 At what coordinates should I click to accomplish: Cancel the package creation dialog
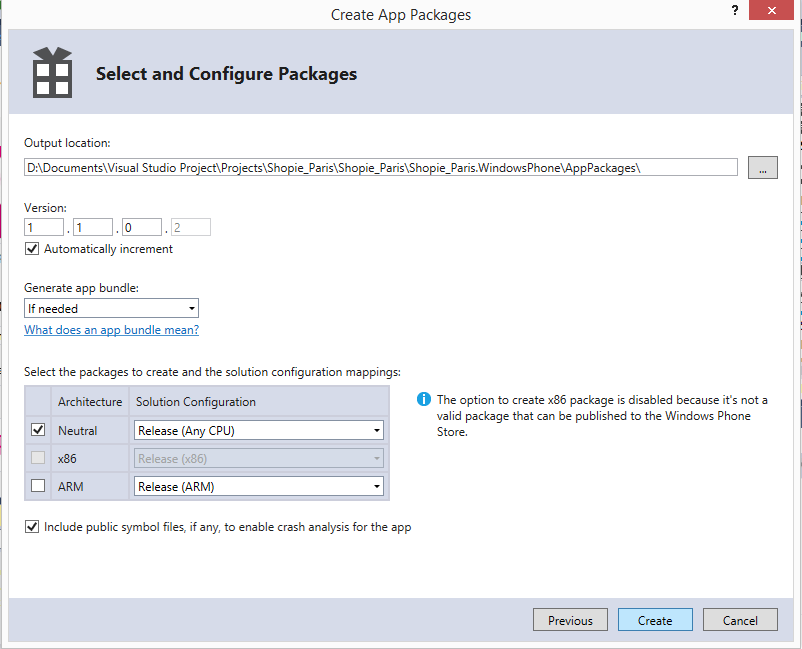coord(740,620)
